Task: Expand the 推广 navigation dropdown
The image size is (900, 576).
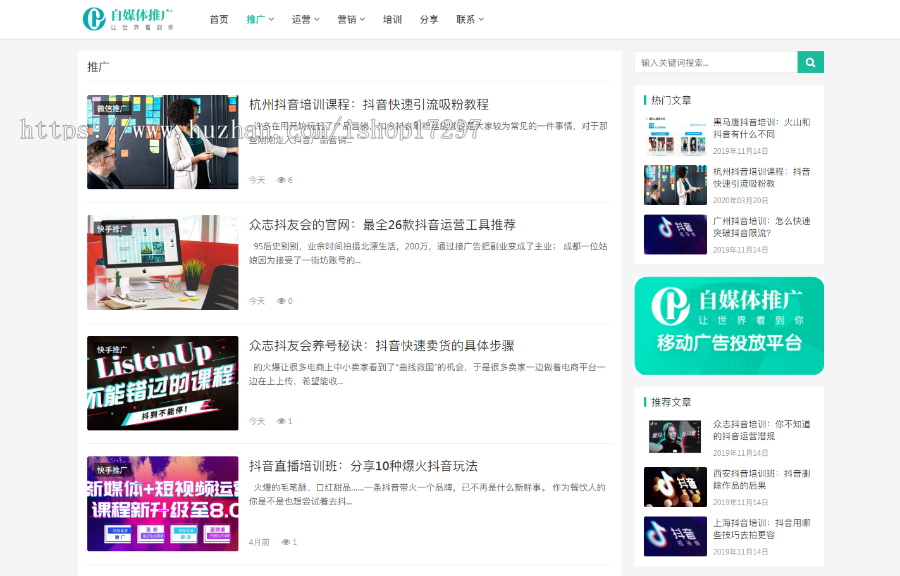Action: click(x=259, y=18)
